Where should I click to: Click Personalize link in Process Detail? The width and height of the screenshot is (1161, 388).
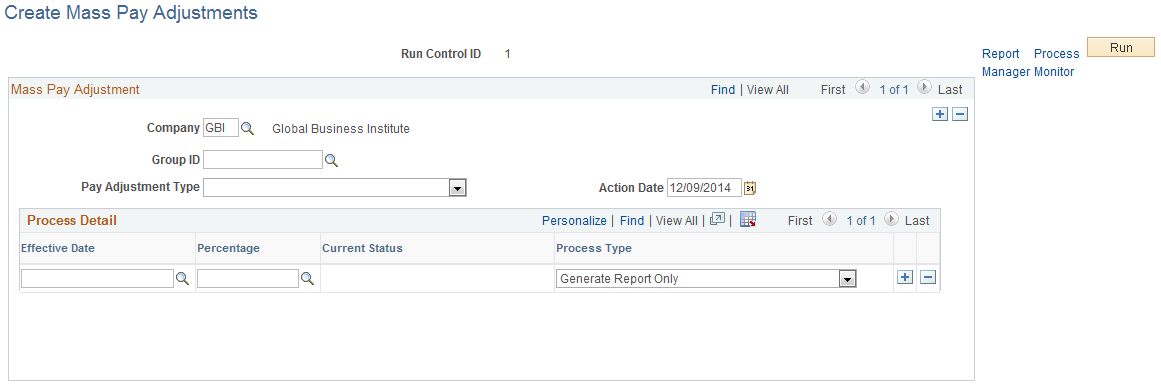click(575, 221)
